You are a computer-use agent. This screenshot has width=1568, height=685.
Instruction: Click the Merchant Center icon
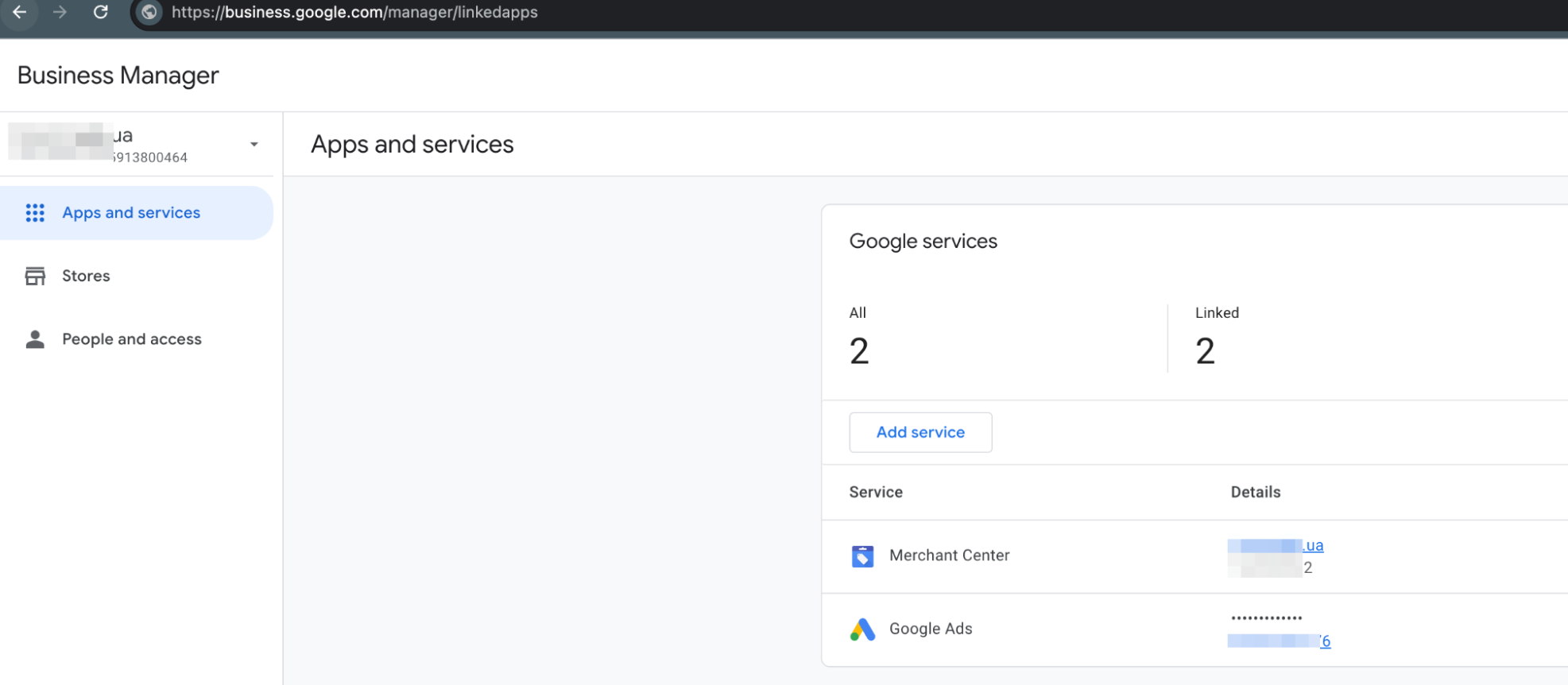(x=862, y=556)
